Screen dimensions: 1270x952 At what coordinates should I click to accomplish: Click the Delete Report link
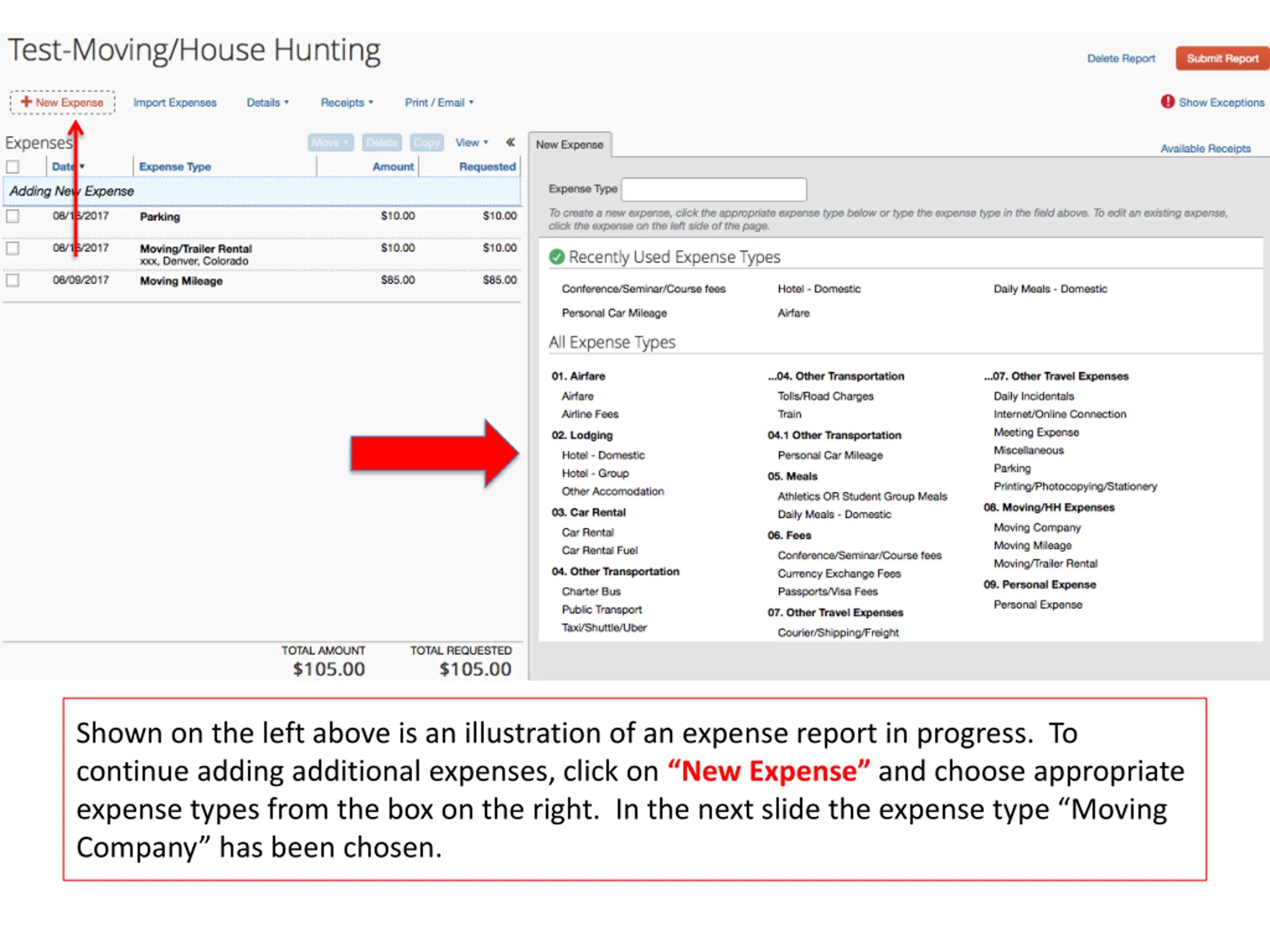pyautogui.click(x=1120, y=59)
